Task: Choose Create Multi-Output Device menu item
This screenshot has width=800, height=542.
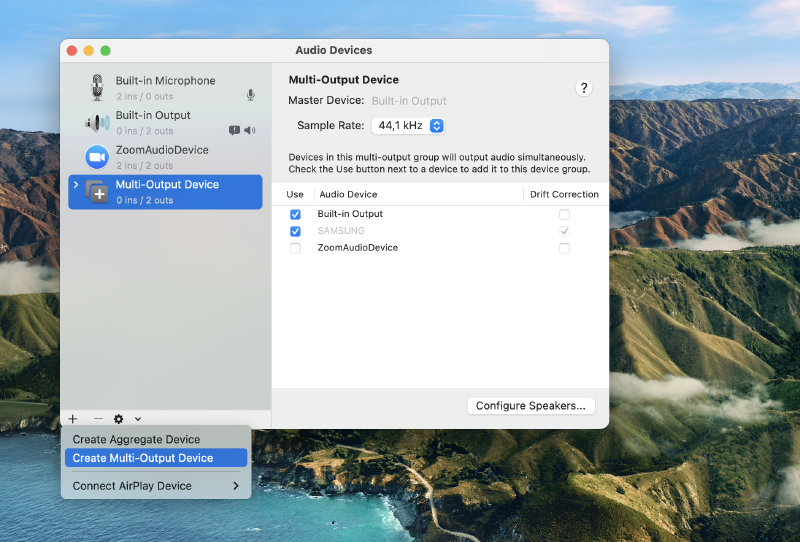Action: click(x=142, y=458)
